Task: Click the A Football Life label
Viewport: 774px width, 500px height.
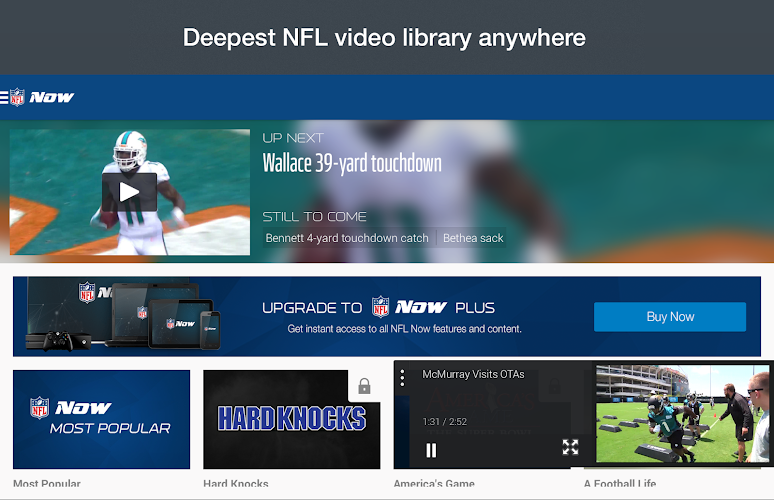Action: coord(620,484)
